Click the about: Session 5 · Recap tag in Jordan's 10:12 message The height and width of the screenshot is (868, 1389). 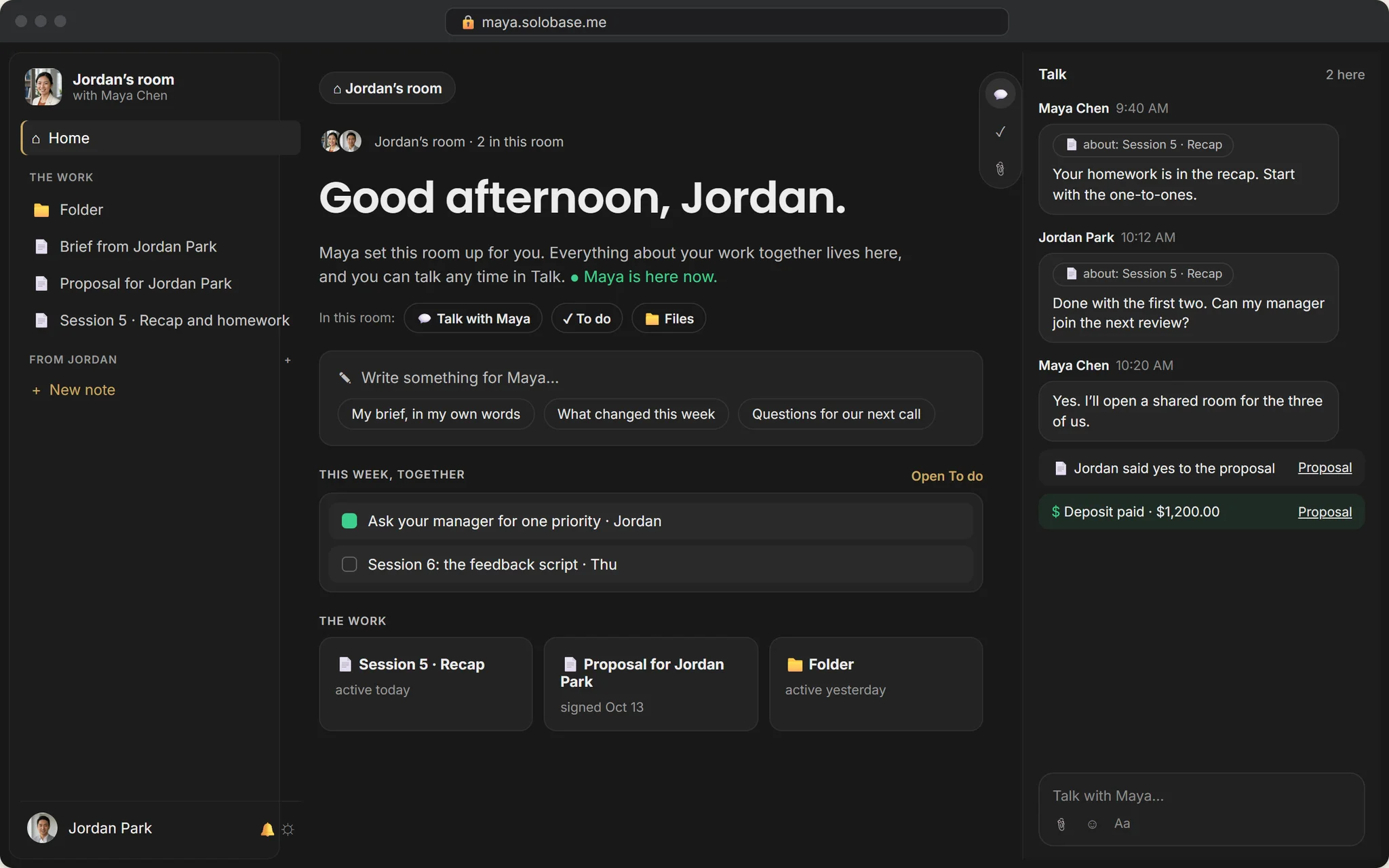coord(1143,274)
